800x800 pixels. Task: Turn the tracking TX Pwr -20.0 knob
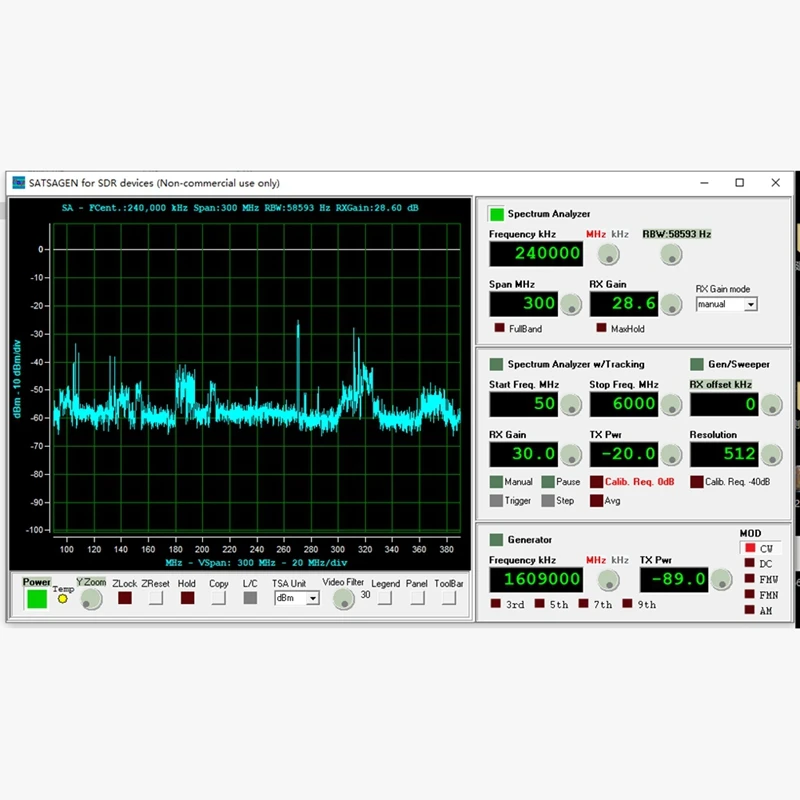pos(671,455)
